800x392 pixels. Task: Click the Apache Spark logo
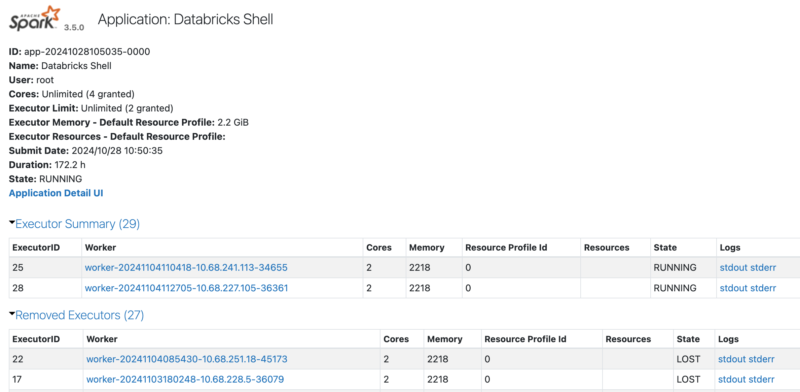point(34,18)
